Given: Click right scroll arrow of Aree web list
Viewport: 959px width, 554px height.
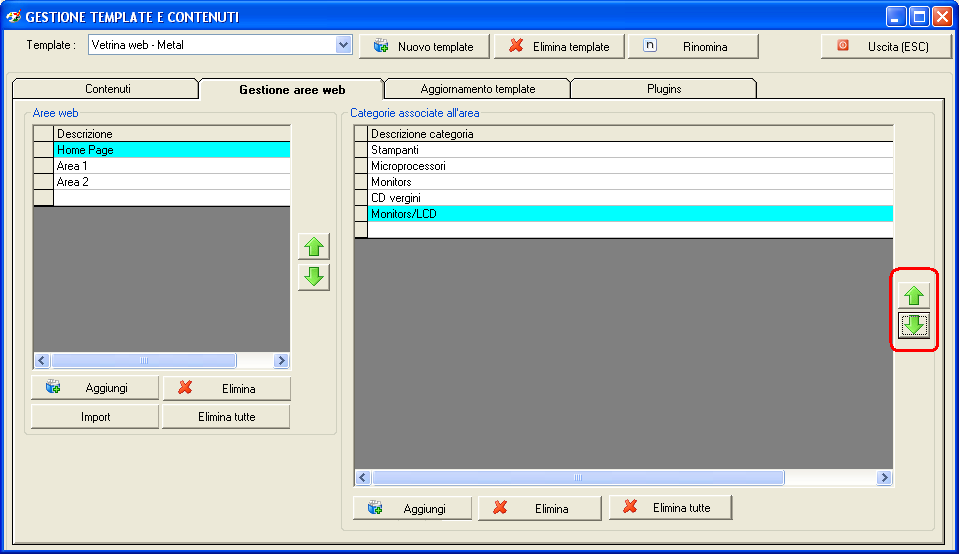Looking at the screenshot, I should [281, 360].
